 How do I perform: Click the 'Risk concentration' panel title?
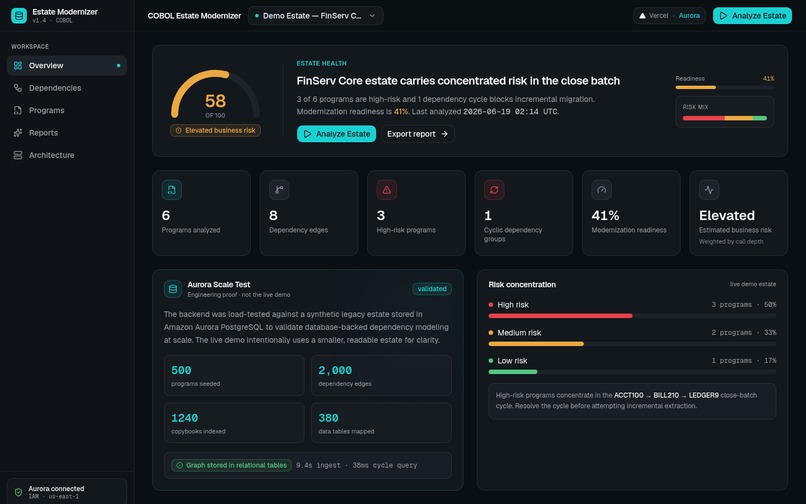[522, 284]
